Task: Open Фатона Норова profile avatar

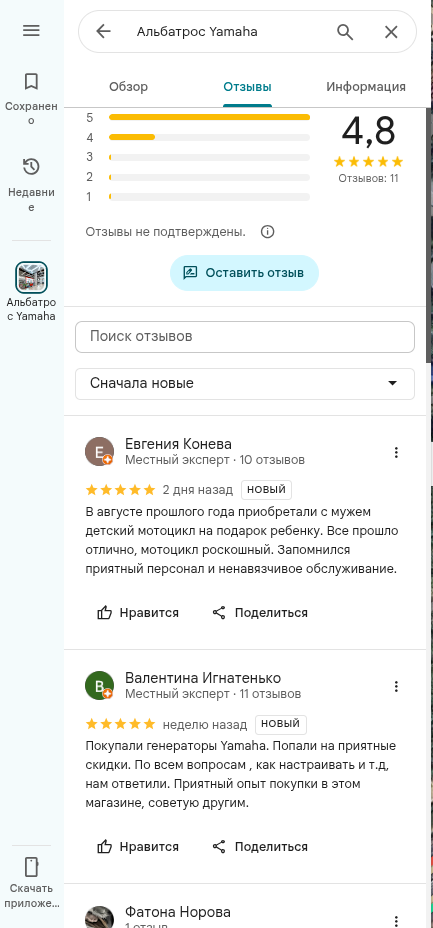Action: (x=99, y=917)
